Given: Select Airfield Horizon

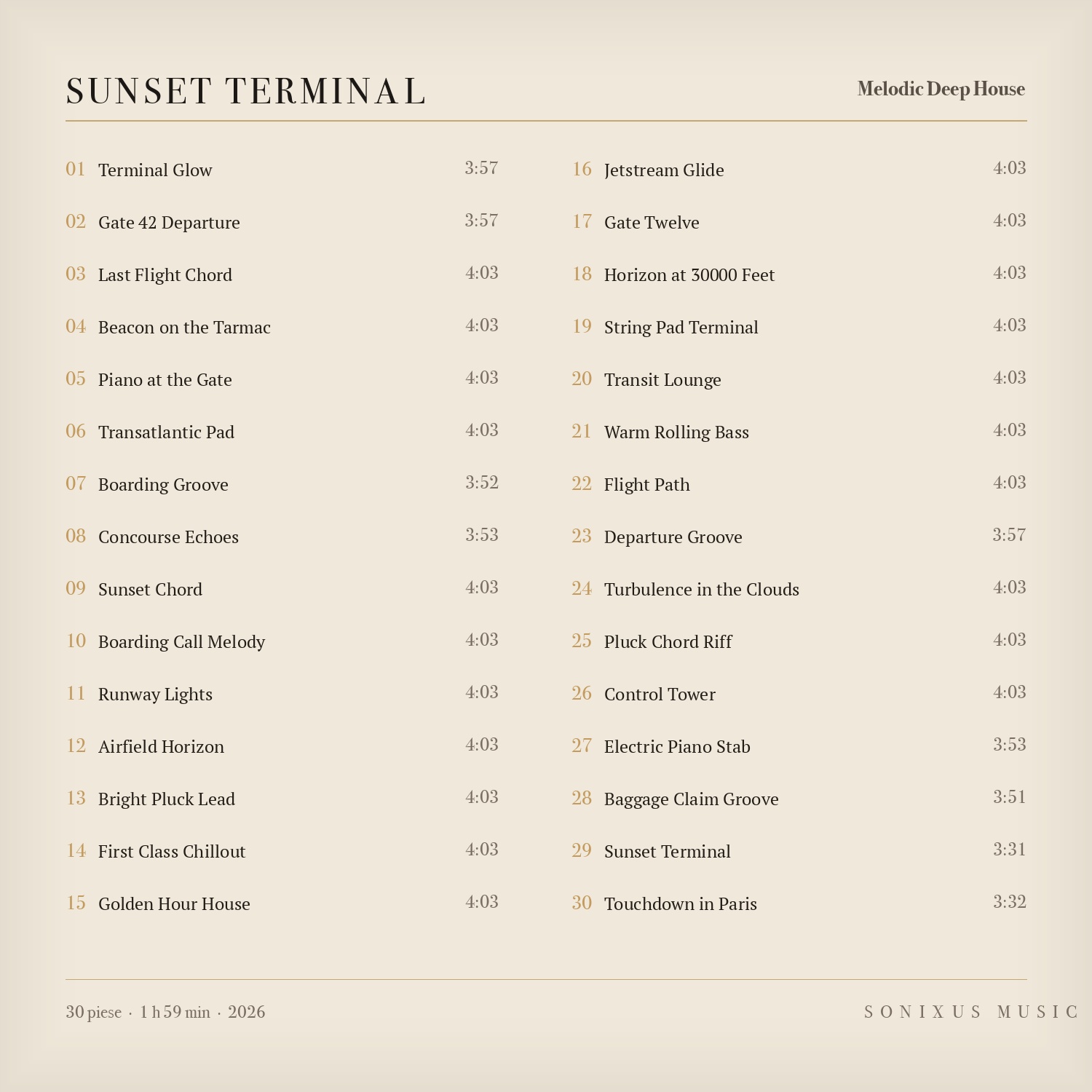Looking at the screenshot, I should pos(161,746).
